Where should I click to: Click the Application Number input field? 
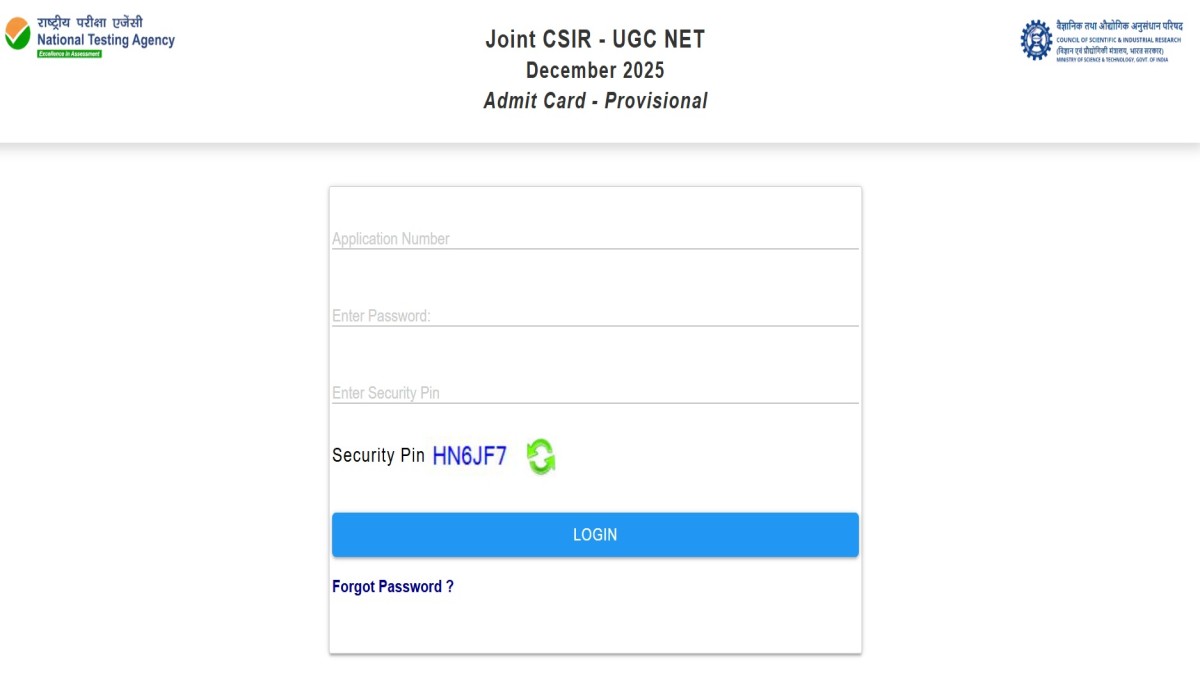click(x=595, y=239)
